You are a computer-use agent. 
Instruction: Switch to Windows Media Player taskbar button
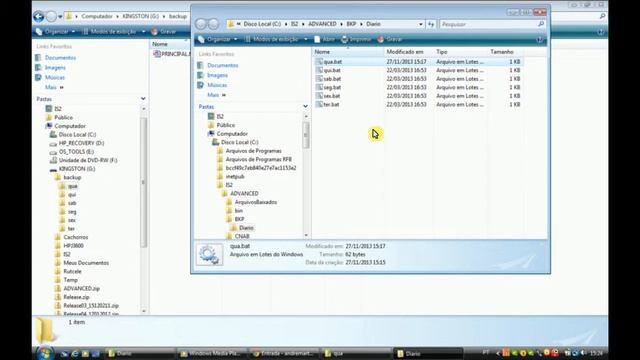click(212, 353)
